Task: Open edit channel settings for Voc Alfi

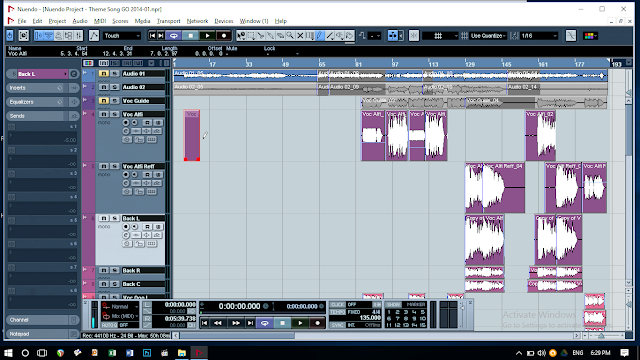Action: [126, 131]
